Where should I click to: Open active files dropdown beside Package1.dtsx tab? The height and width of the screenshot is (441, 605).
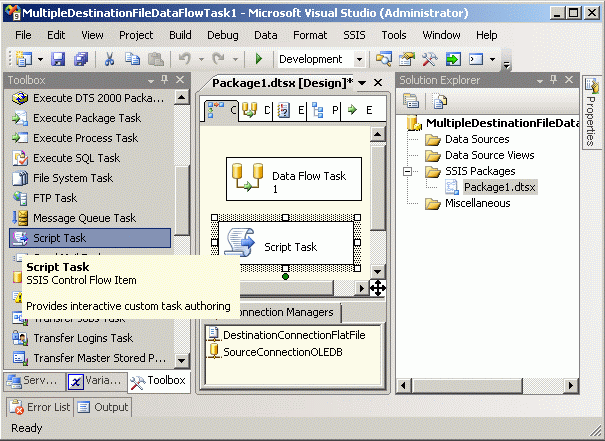pos(362,83)
